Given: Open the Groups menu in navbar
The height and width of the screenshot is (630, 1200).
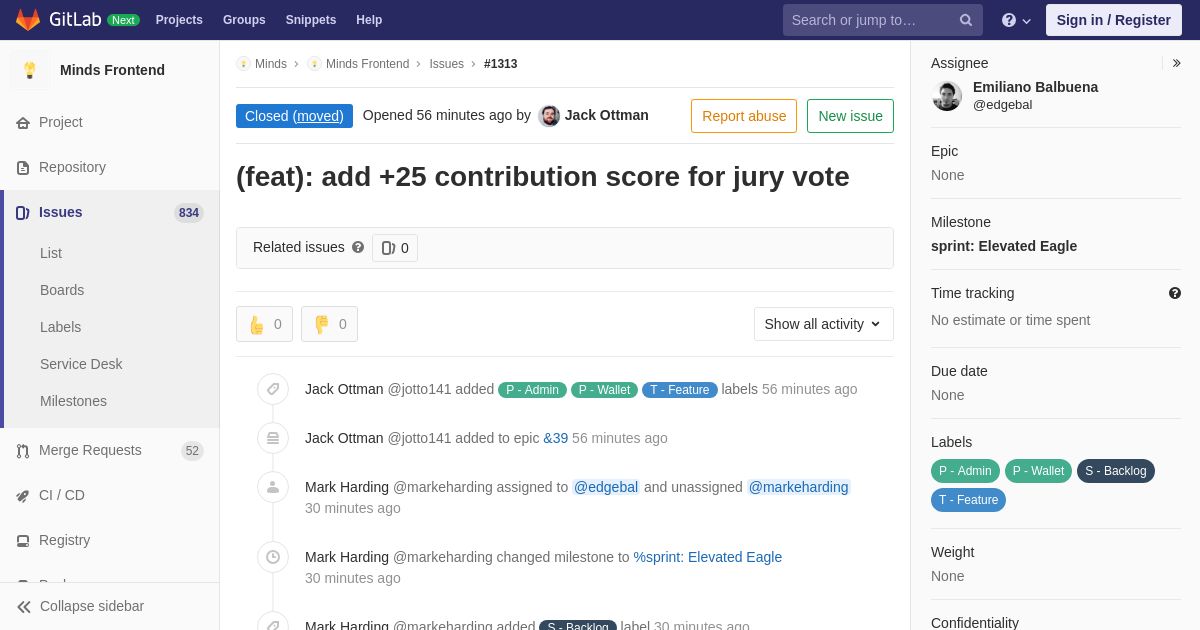Looking at the screenshot, I should pyautogui.click(x=244, y=20).
